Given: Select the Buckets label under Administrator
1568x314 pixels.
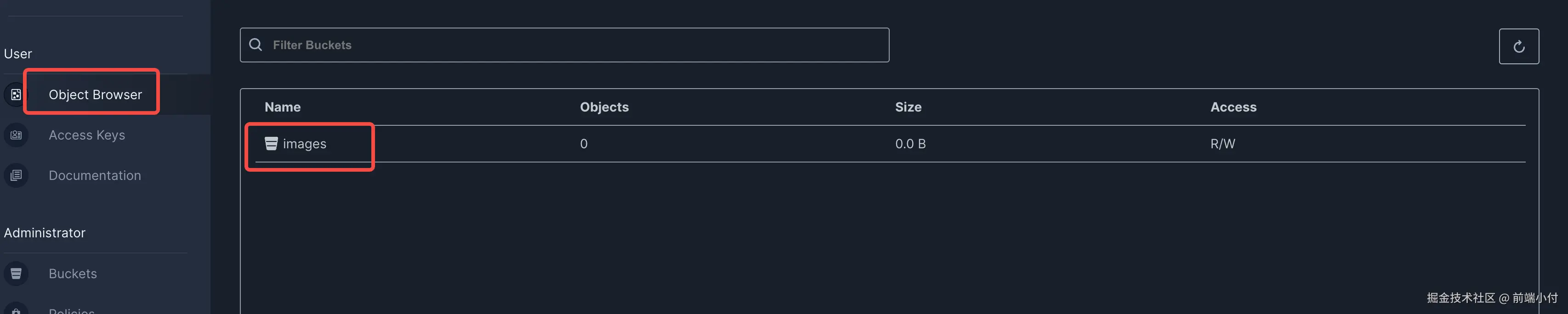Looking at the screenshot, I should tap(73, 273).
